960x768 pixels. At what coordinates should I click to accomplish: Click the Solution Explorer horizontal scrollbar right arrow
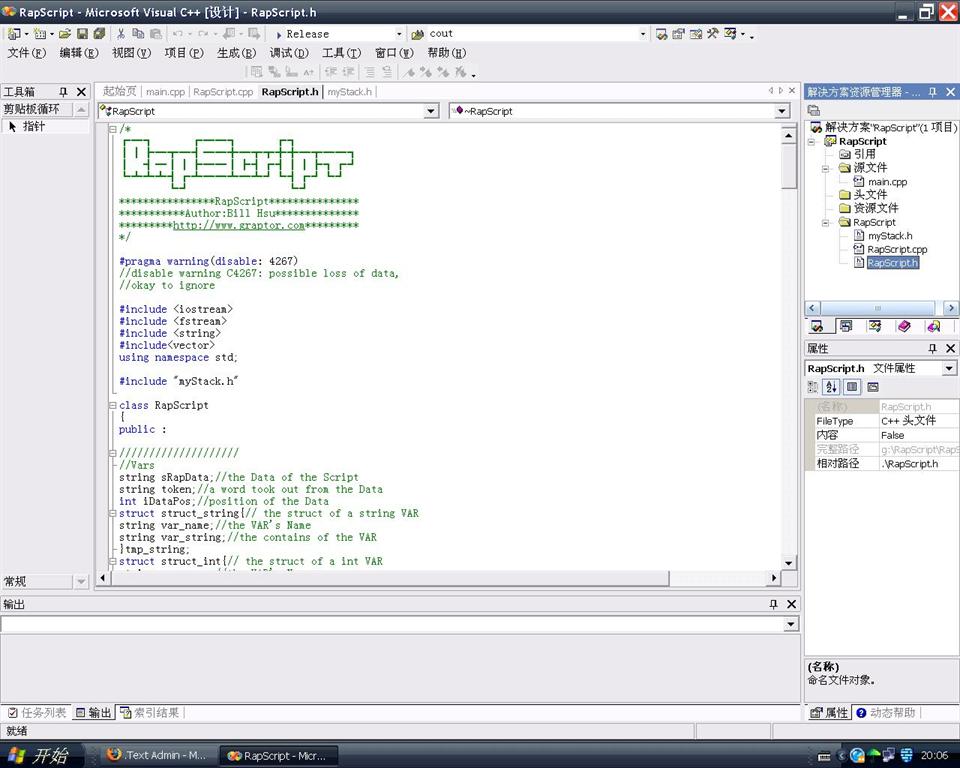[x=950, y=308]
